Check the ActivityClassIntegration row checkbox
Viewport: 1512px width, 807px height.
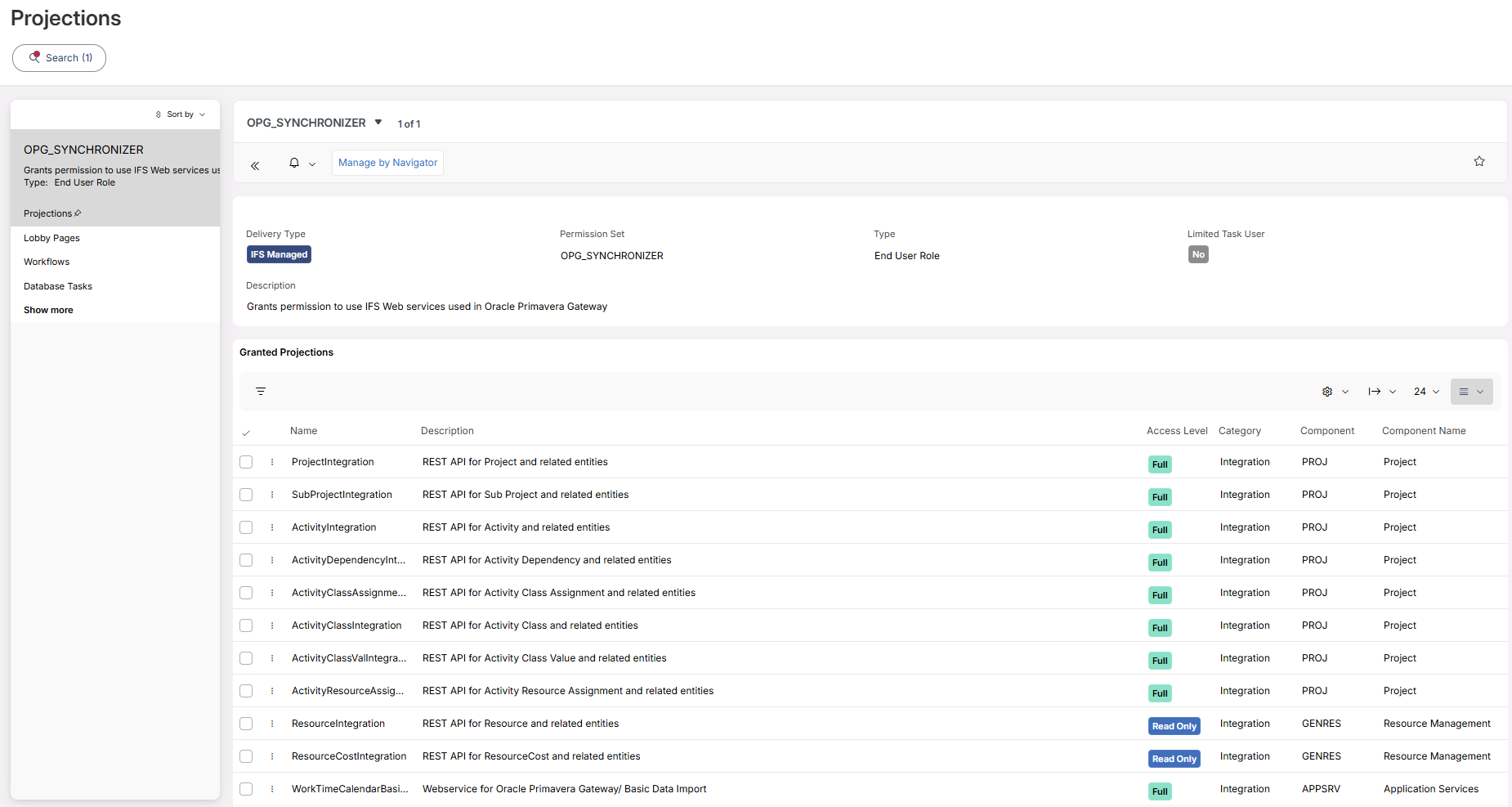[246, 625]
